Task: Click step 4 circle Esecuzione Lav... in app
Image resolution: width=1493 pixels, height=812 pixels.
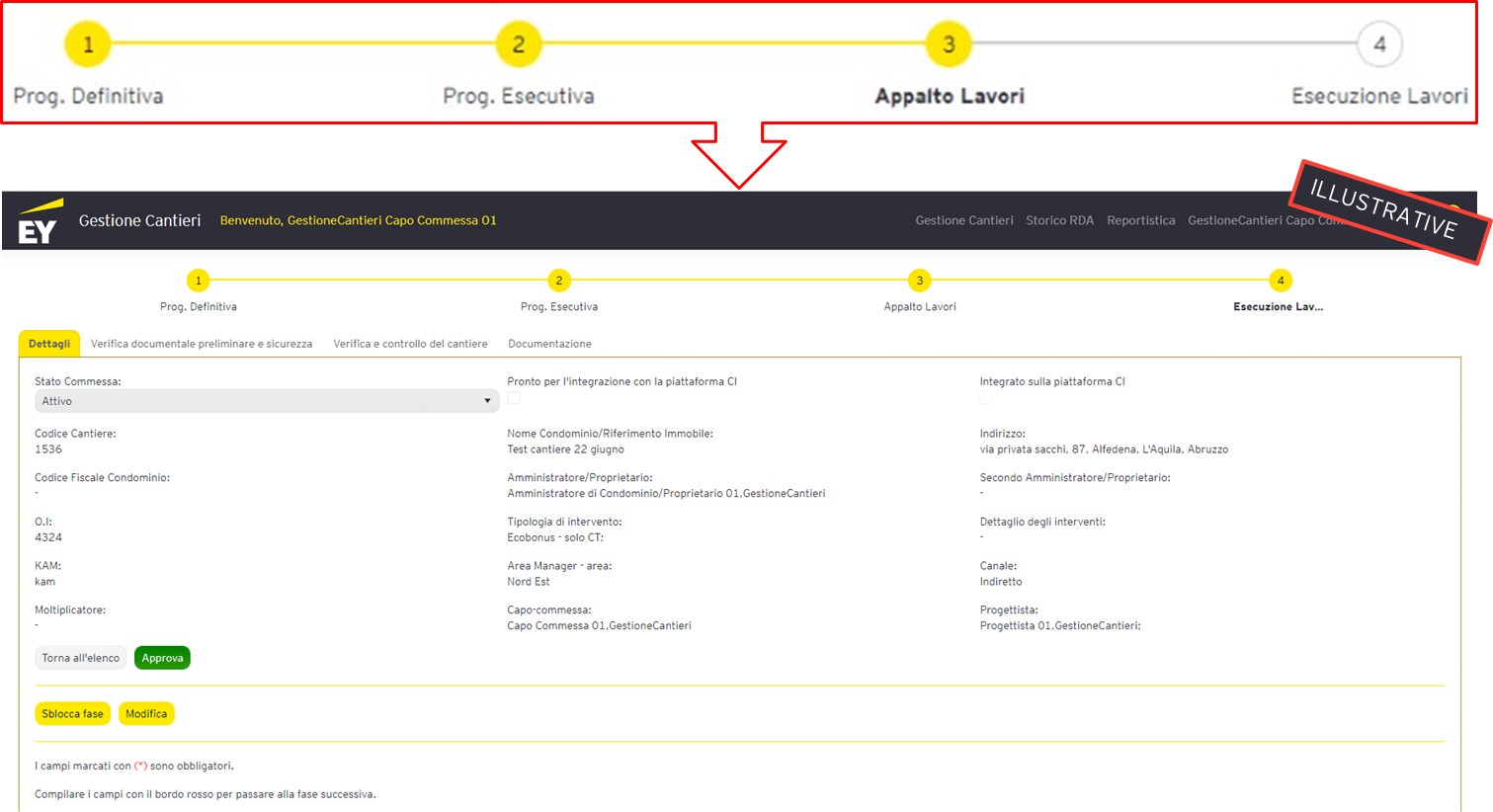Action: [x=1281, y=281]
